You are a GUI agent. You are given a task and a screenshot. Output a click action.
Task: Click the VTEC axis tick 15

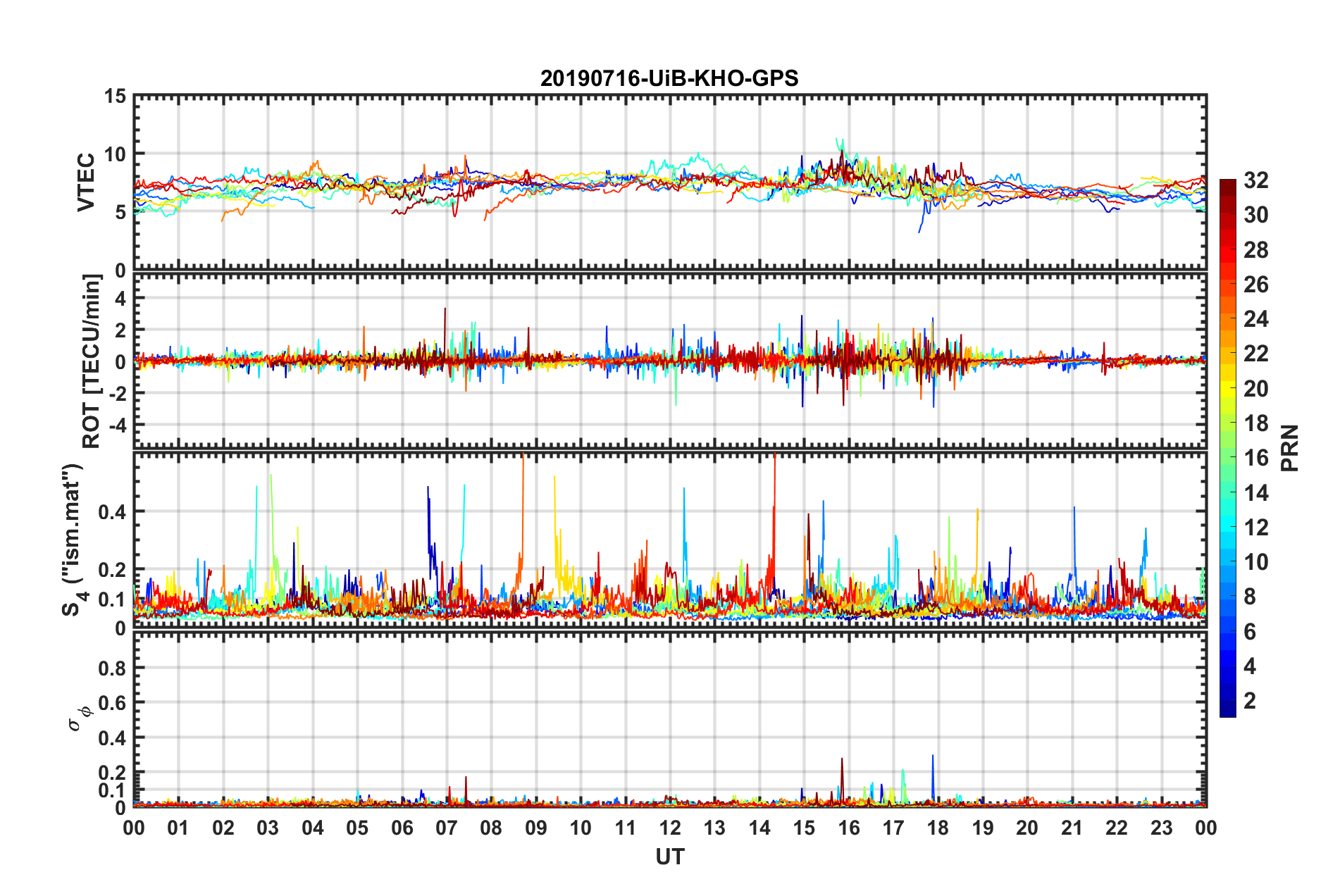(116, 96)
